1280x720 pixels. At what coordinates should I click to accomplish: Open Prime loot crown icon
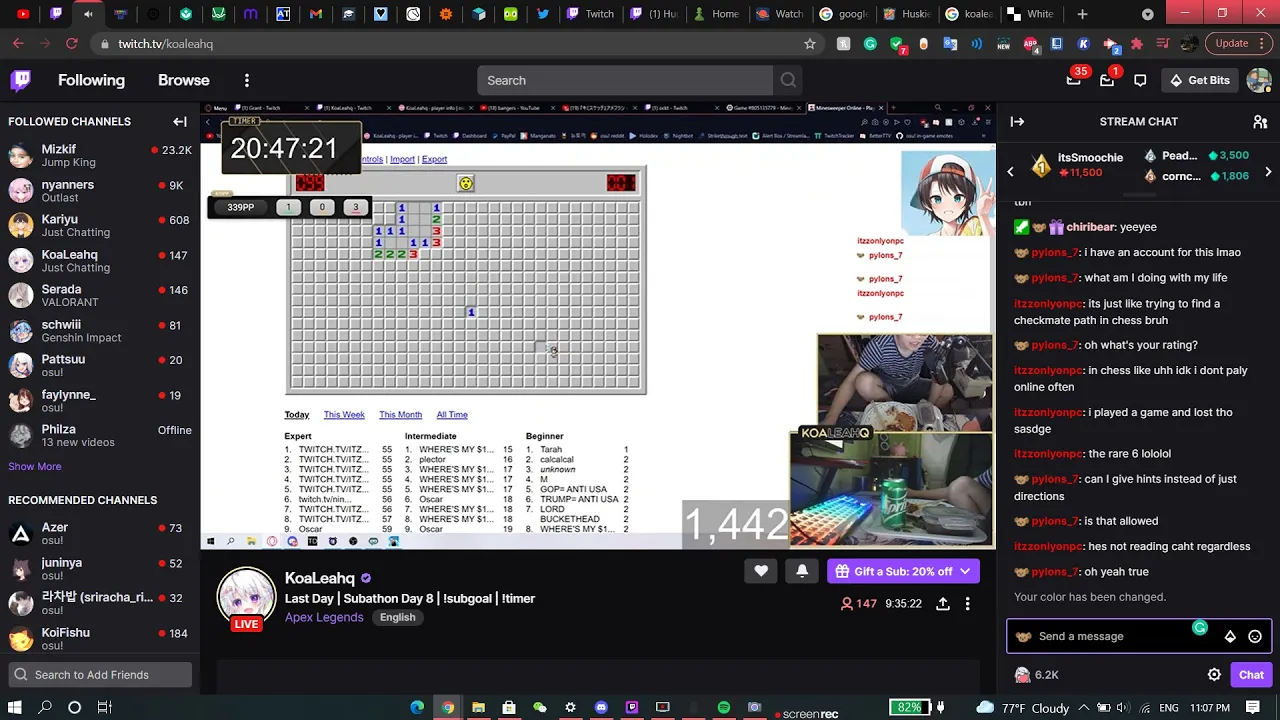point(1073,80)
